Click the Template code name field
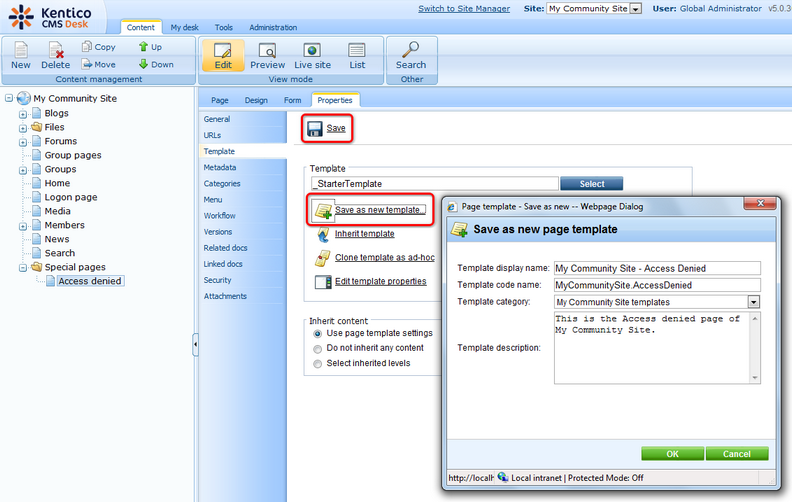Image resolution: width=792 pixels, height=502 pixels. tap(657, 285)
